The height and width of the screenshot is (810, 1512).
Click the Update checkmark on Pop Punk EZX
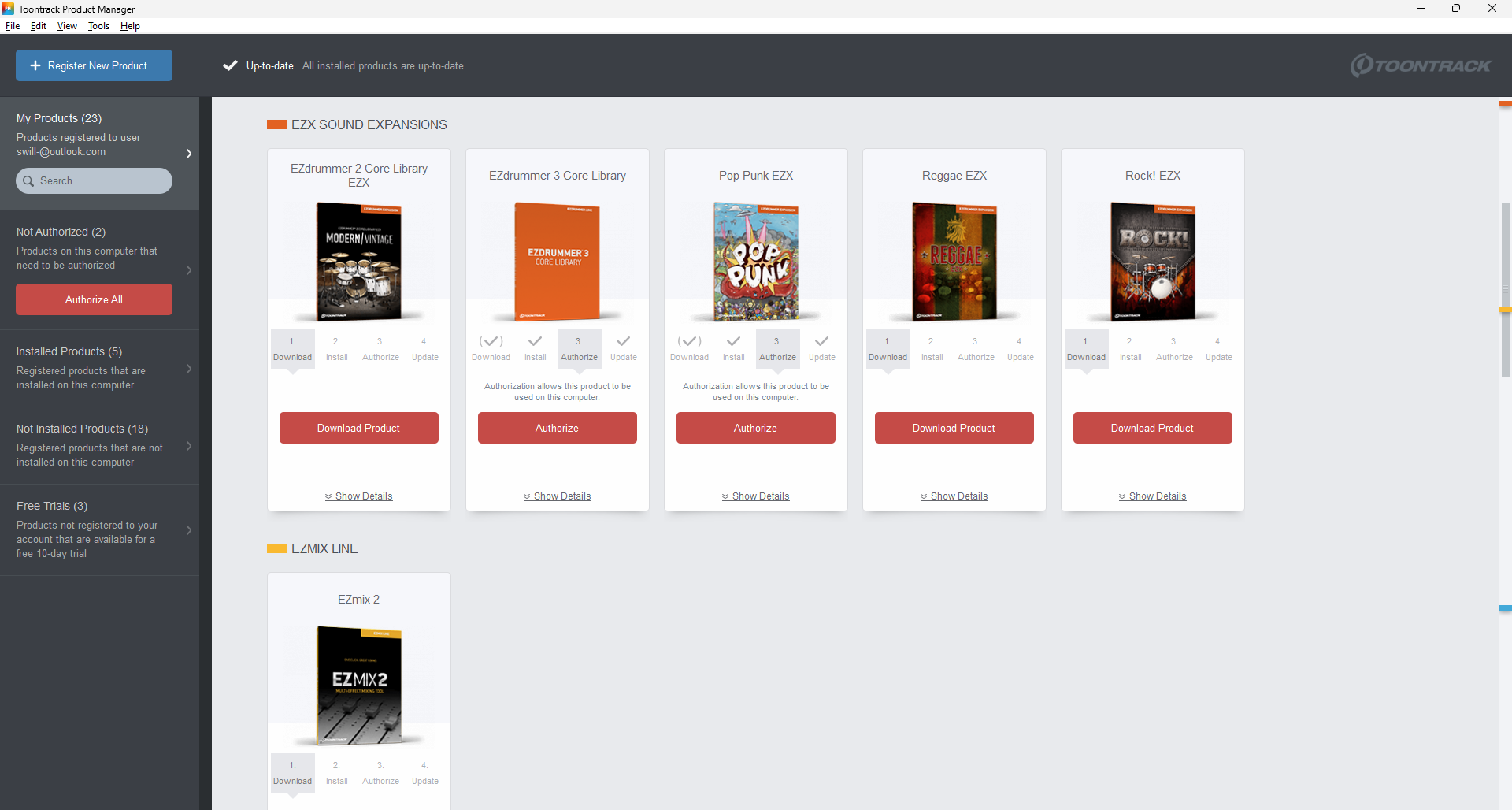(x=821, y=342)
